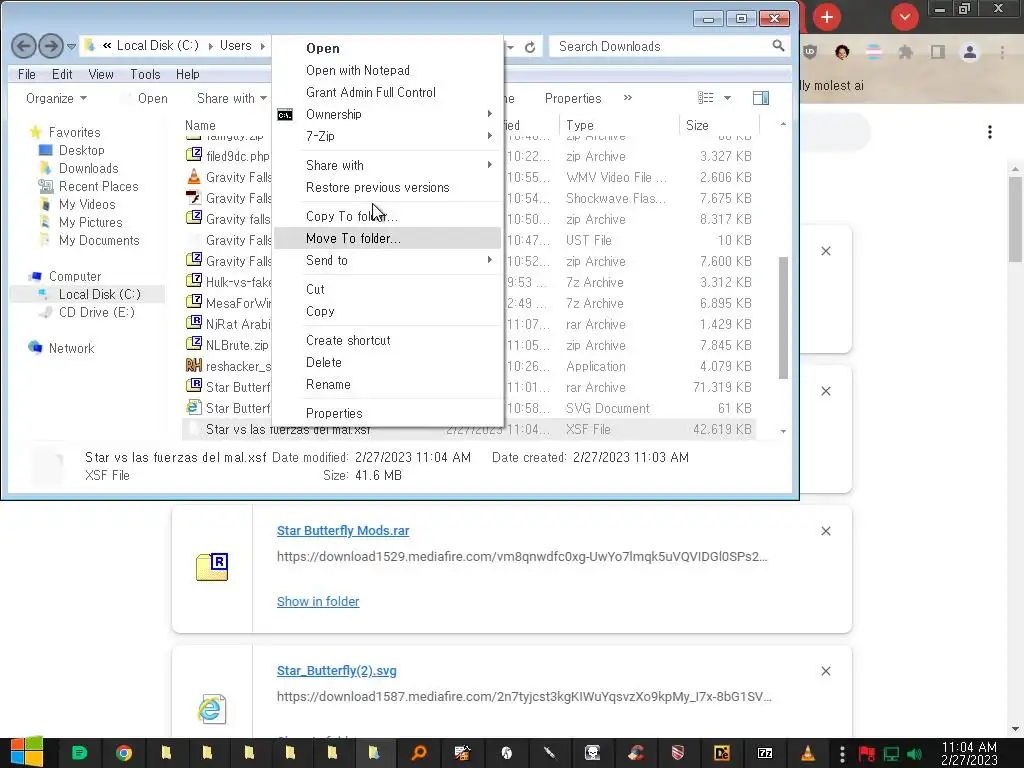
Task: Open the Downloads page three-dot menu
Action: [990, 132]
